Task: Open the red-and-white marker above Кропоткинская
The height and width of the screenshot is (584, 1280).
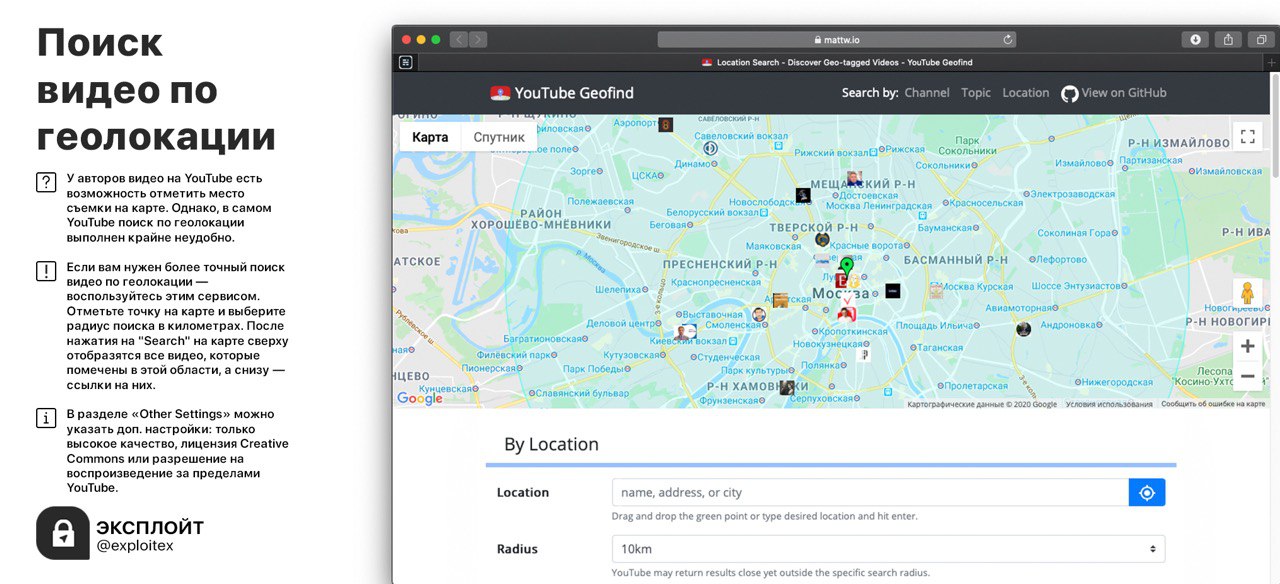Action: (847, 314)
